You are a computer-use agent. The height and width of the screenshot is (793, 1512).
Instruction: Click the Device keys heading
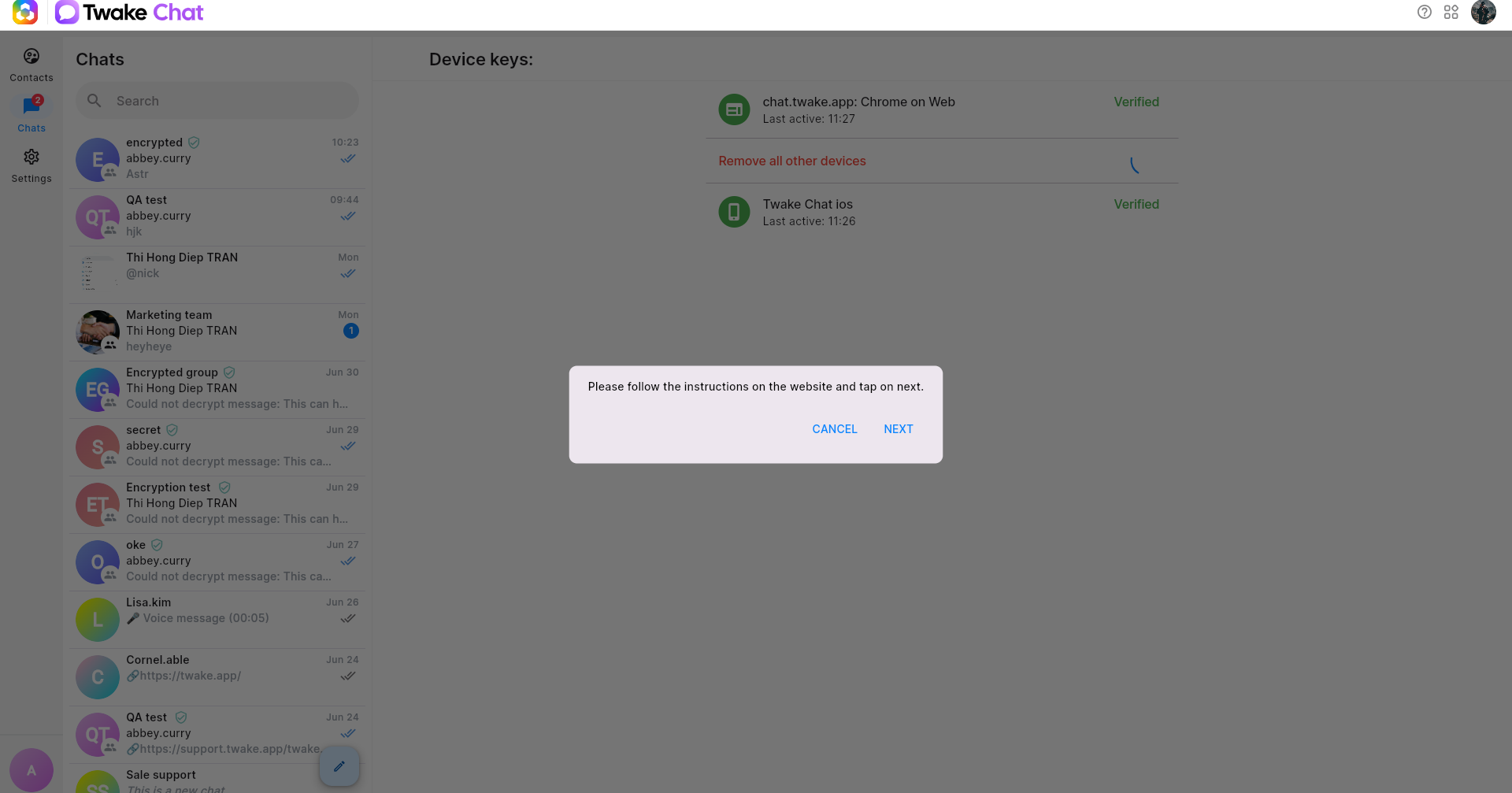[481, 60]
